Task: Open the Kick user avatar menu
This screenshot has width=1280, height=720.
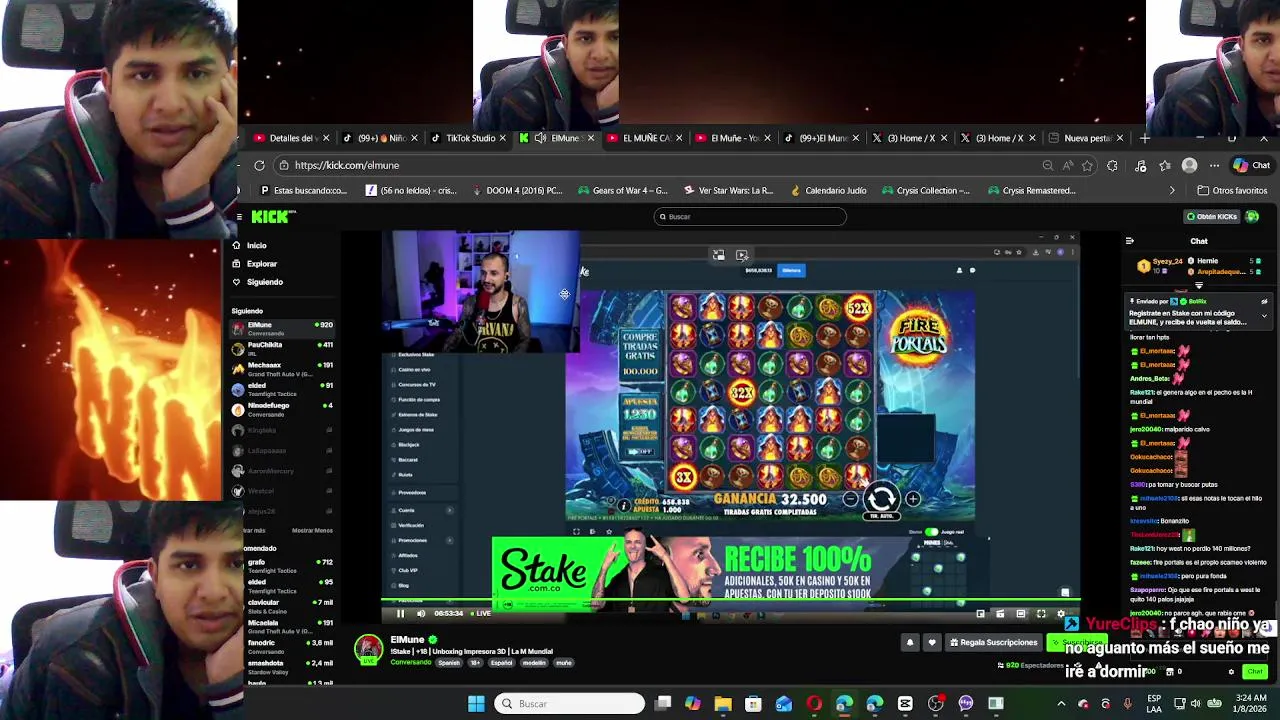Action: click(x=1252, y=216)
